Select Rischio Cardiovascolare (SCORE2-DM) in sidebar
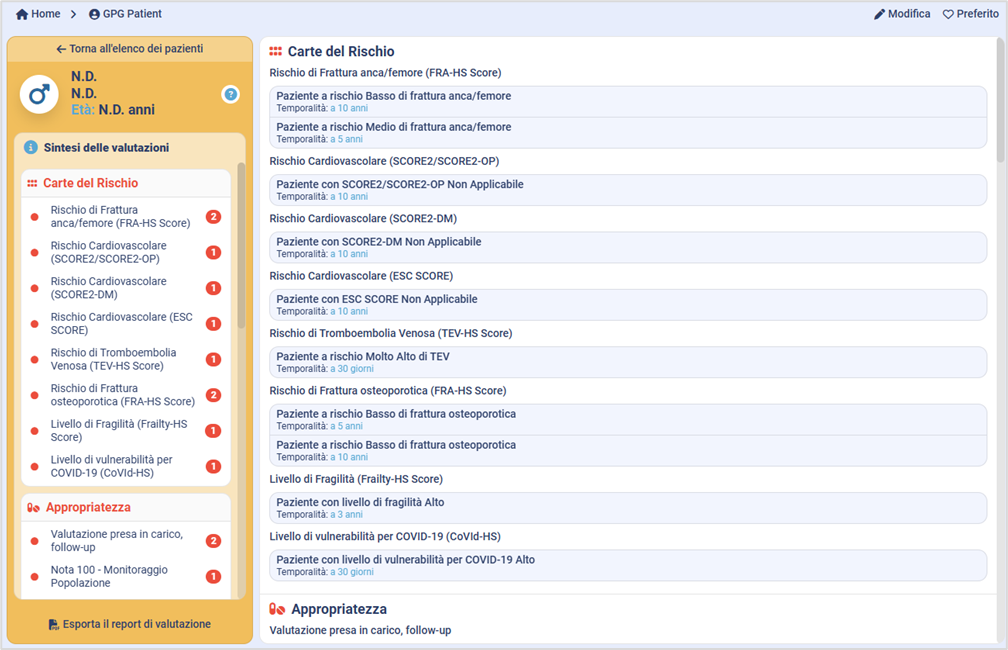 [x=108, y=288]
